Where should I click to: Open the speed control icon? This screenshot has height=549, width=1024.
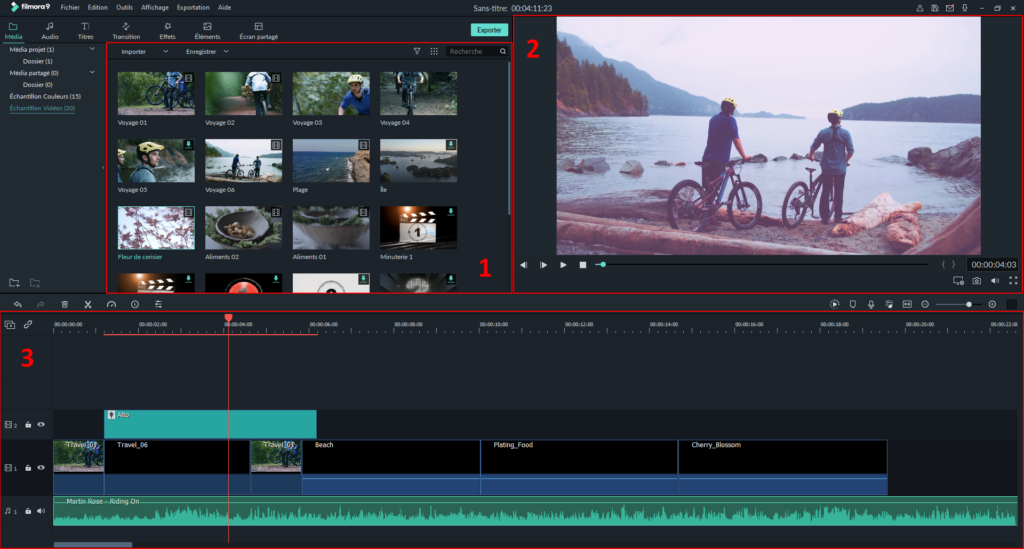(x=111, y=304)
